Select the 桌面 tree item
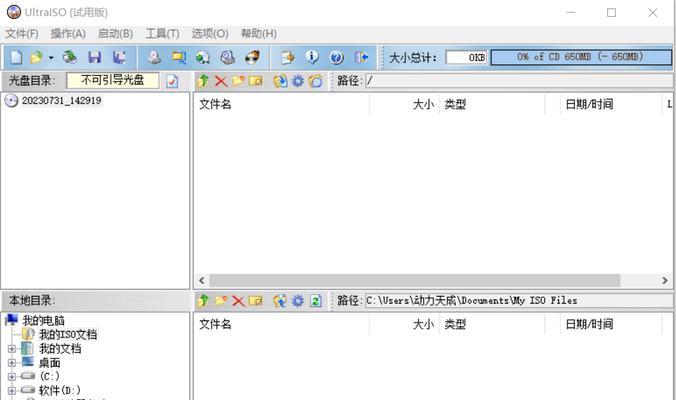The width and height of the screenshot is (676, 400). (50, 363)
